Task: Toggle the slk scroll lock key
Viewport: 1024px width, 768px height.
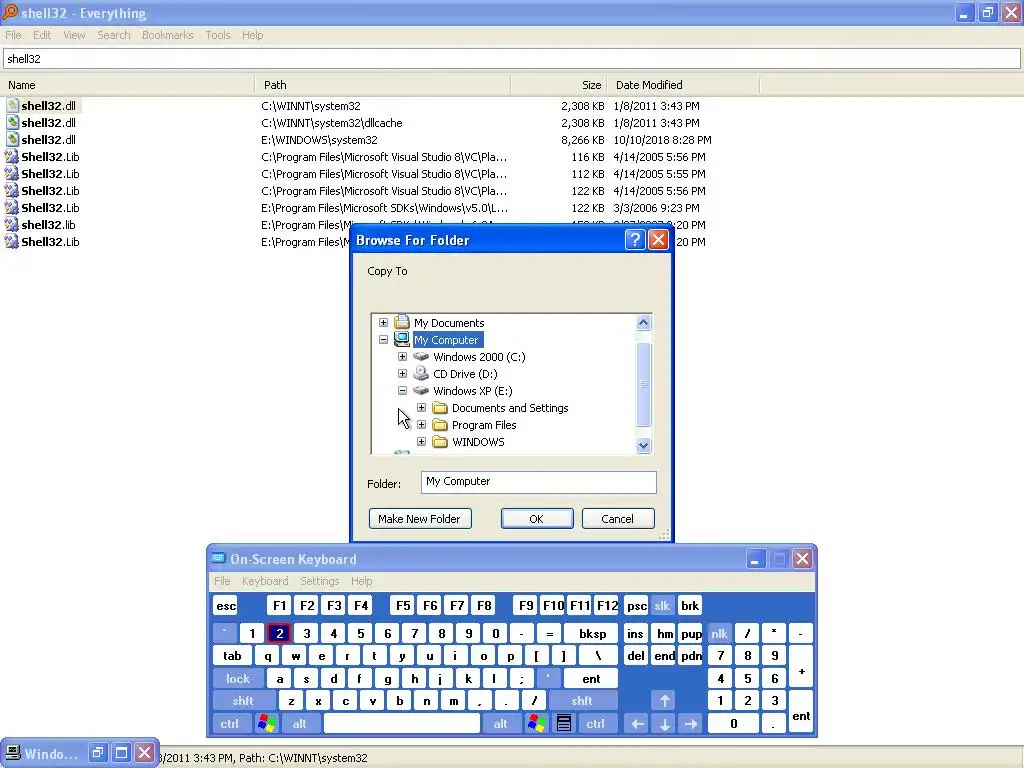Action: coord(662,605)
